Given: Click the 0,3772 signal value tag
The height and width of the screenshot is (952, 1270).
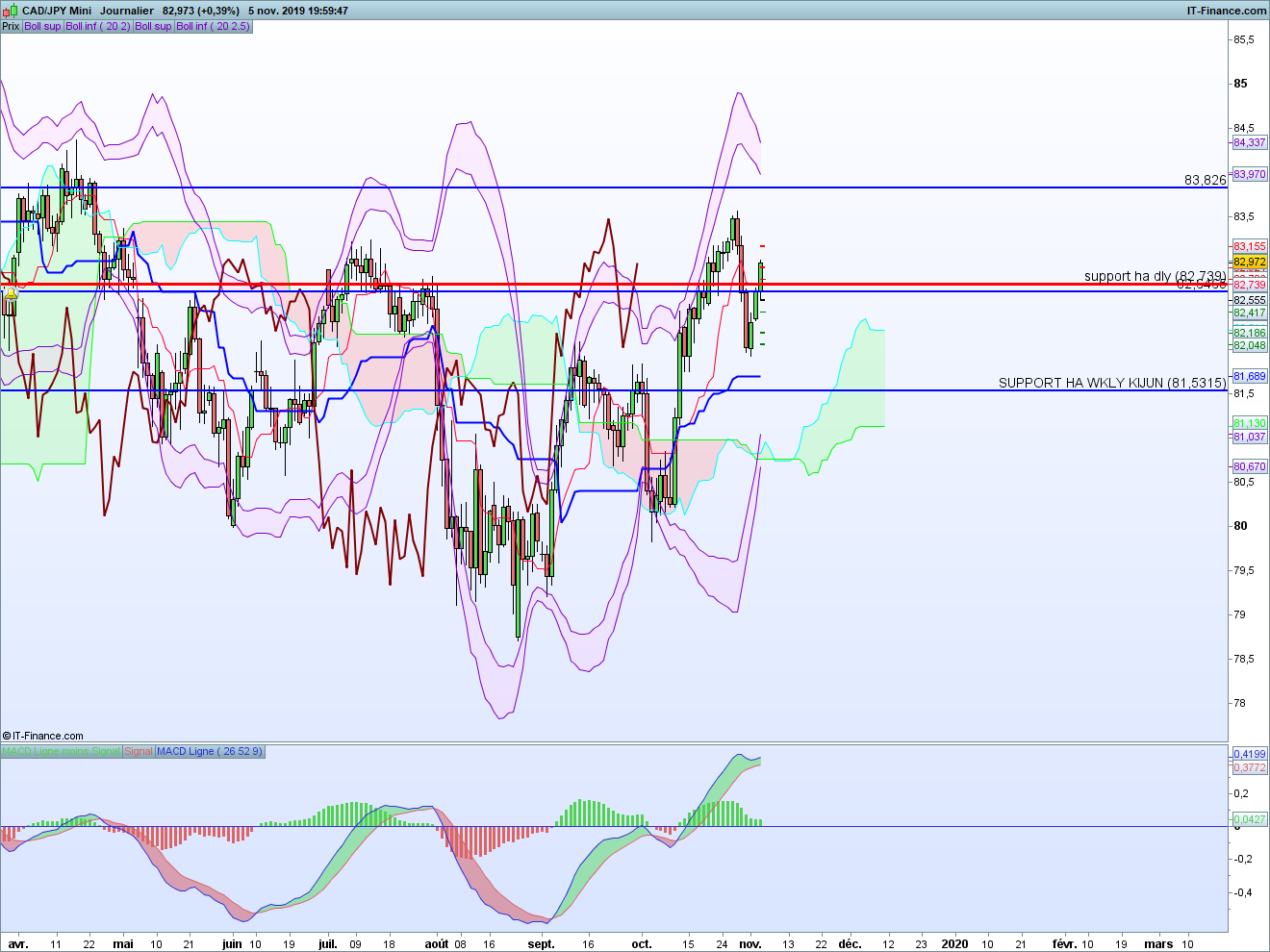Looking at the screenshot, I should 1250,767.
